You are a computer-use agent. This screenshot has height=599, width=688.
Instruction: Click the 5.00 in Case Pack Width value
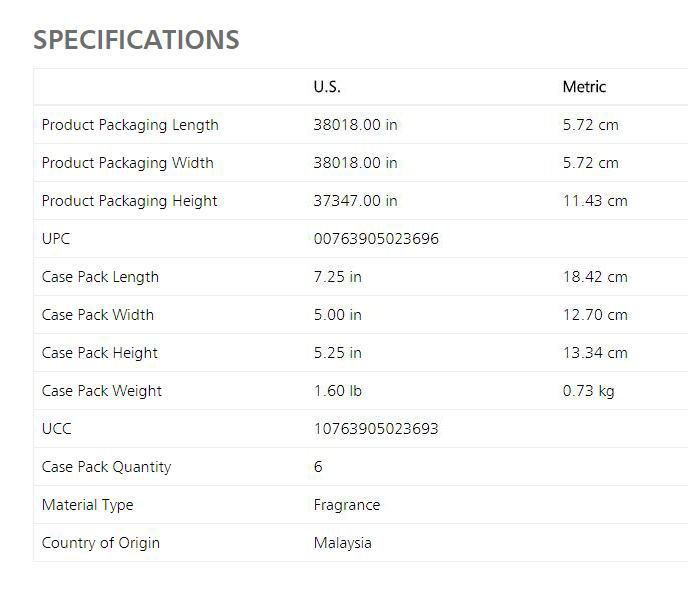point(337,315)
